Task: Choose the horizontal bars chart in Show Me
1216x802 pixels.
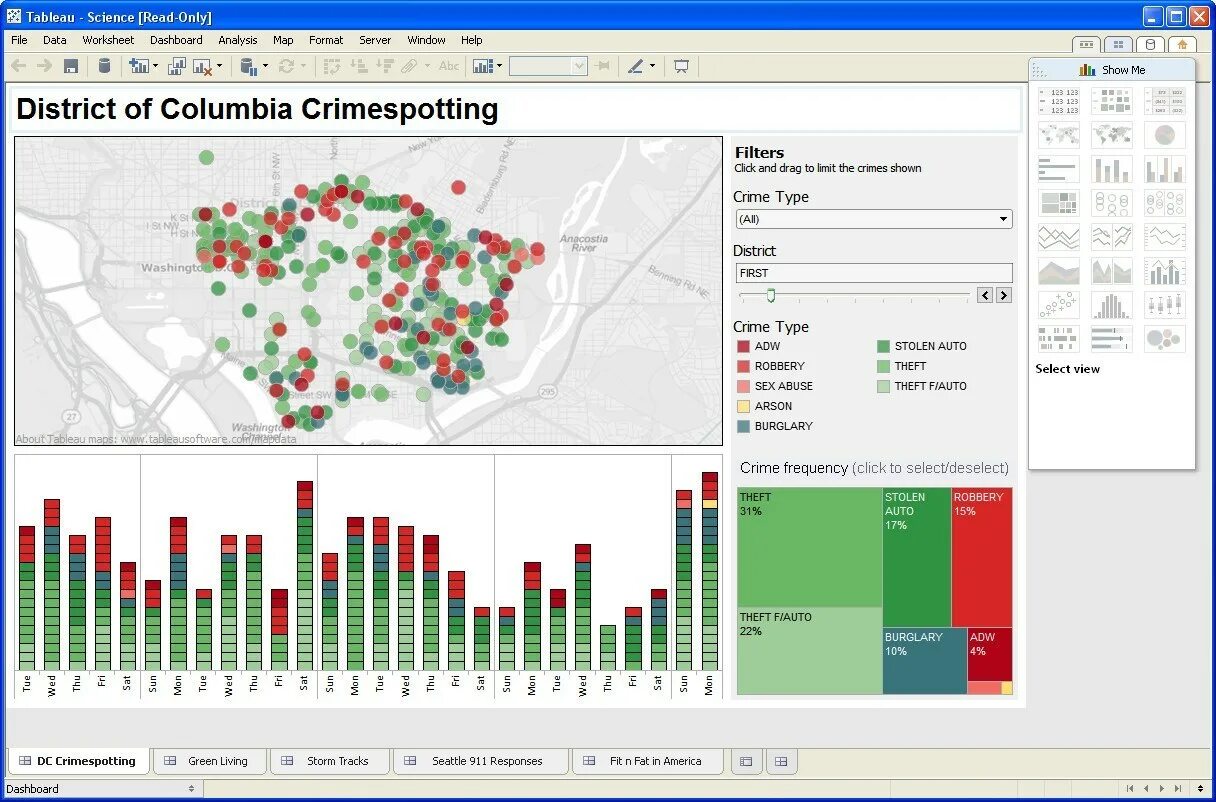Action: click(x=1059, y=168)
